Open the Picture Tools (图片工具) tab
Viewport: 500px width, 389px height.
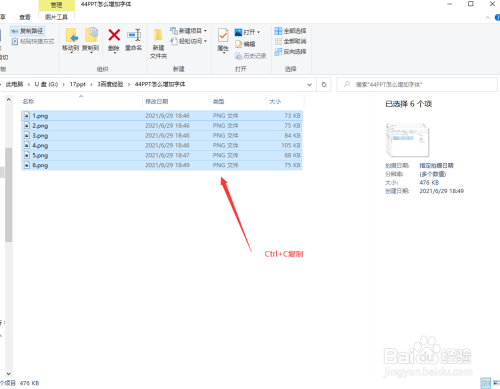click(x=56, y=17)
